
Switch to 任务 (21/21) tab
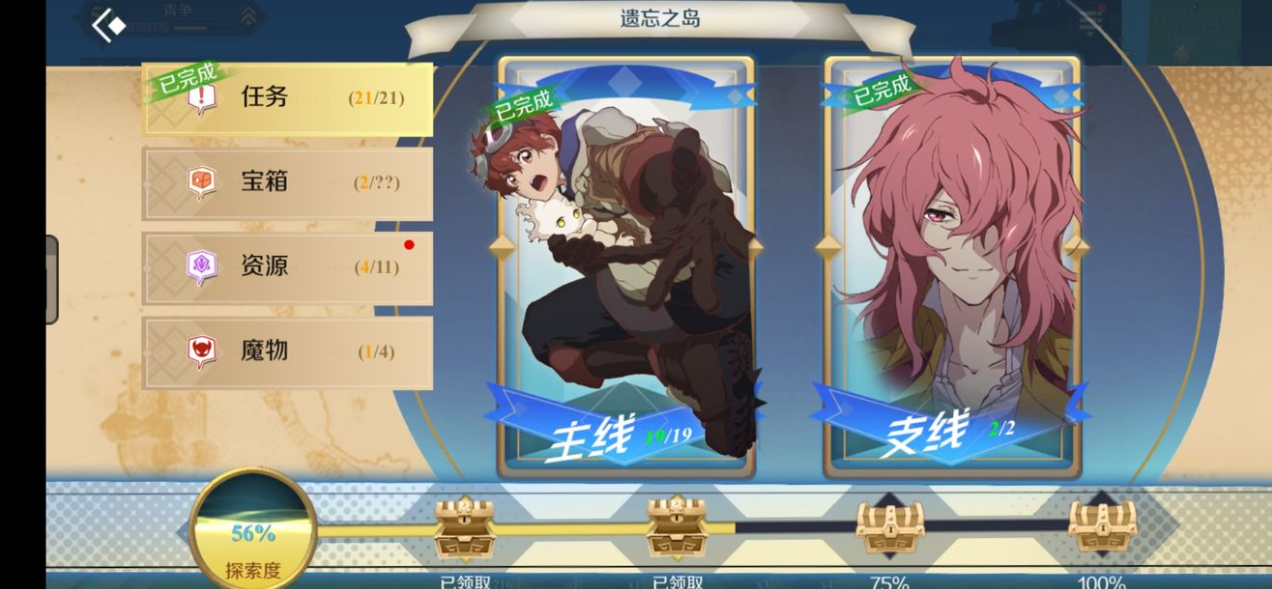click(288, 99)
